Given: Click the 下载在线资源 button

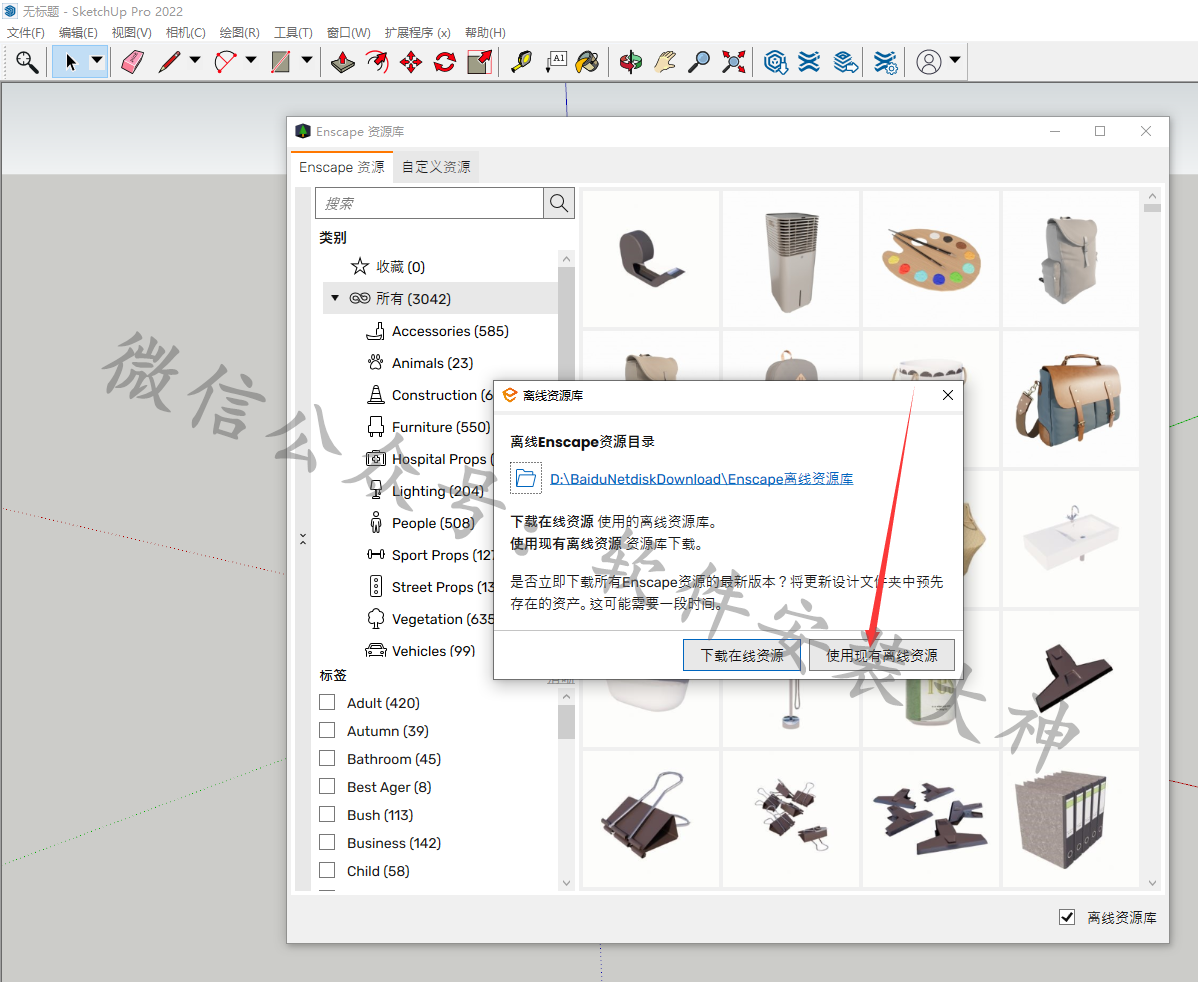Looking at the screenshot, I should coord(742,655).
